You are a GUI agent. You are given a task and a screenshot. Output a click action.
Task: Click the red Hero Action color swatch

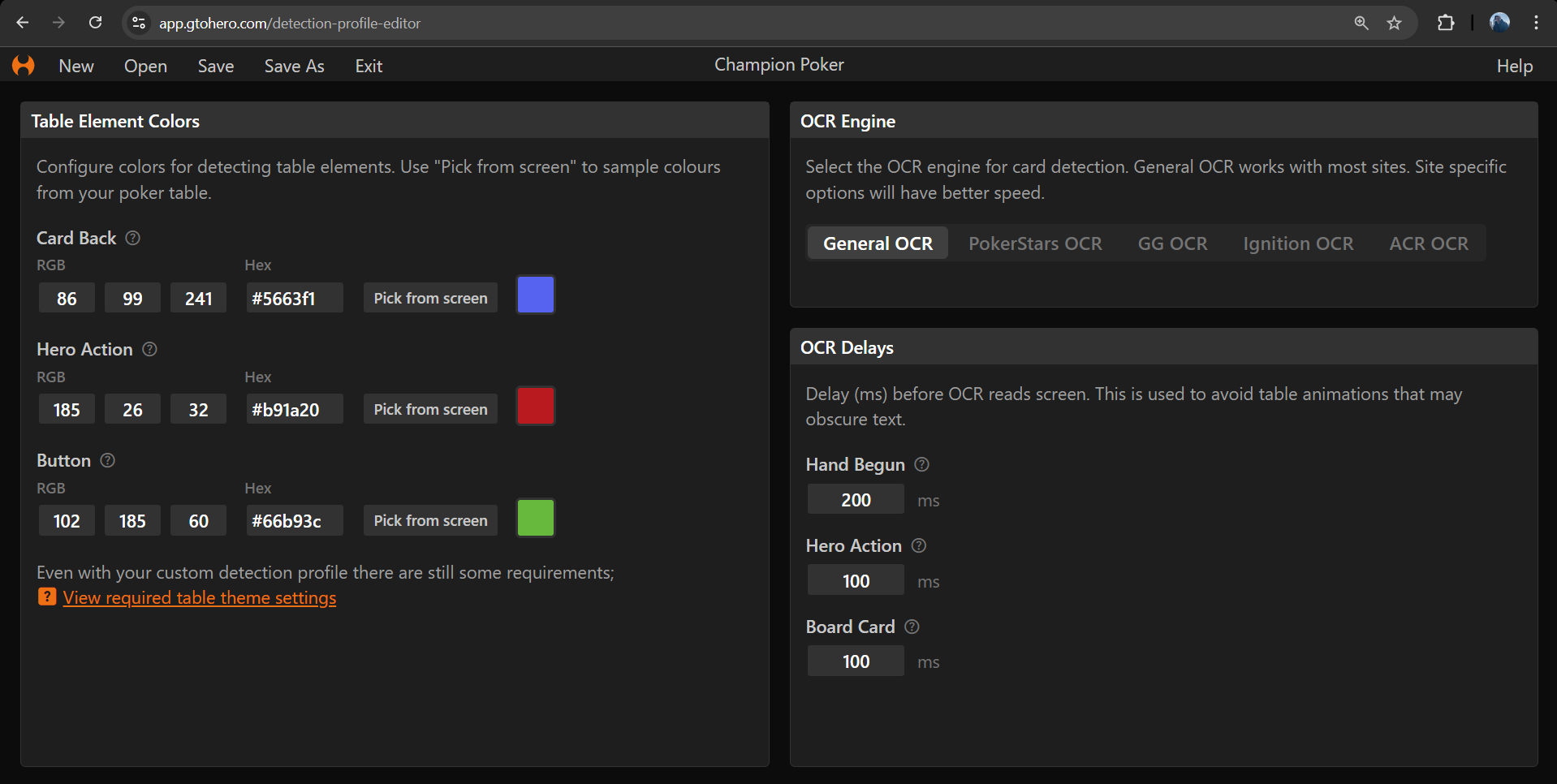536,407
